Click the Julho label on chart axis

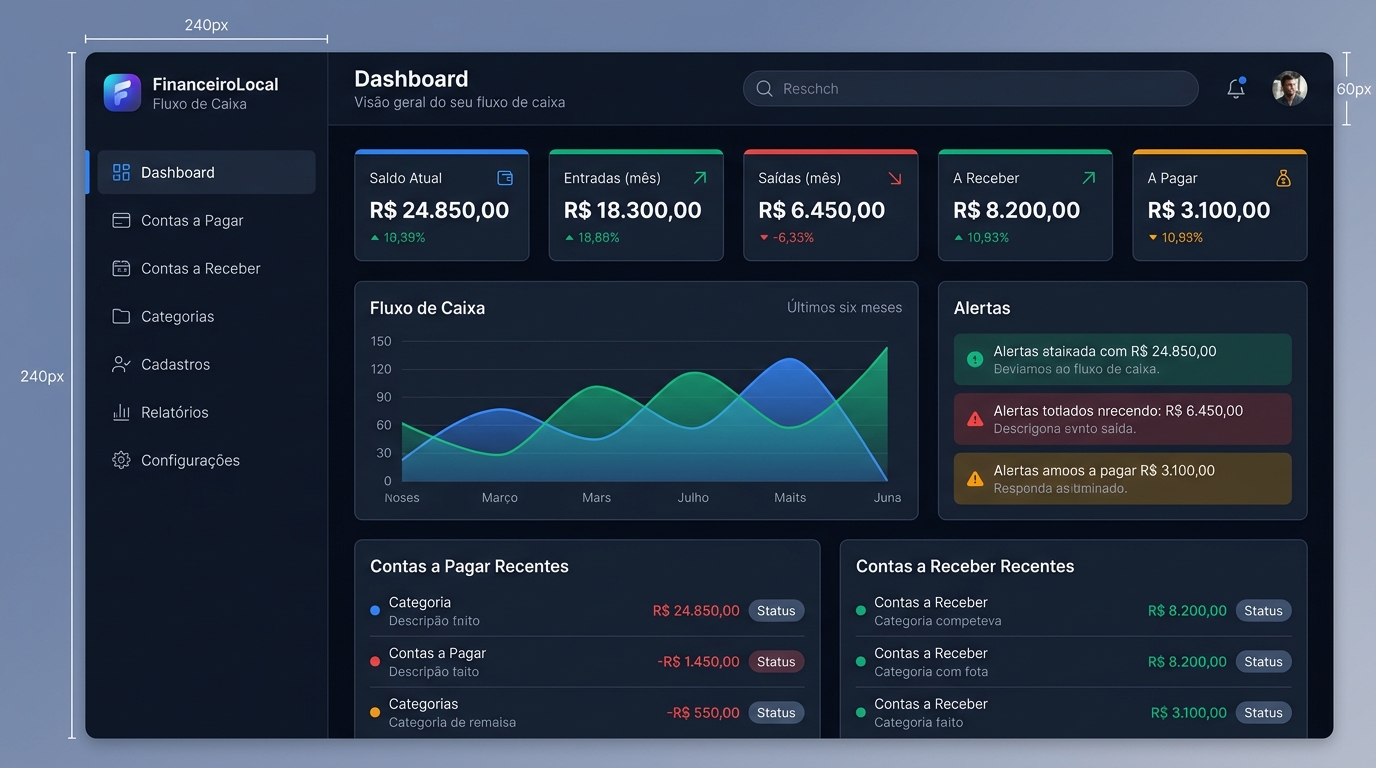click(693, 498)
